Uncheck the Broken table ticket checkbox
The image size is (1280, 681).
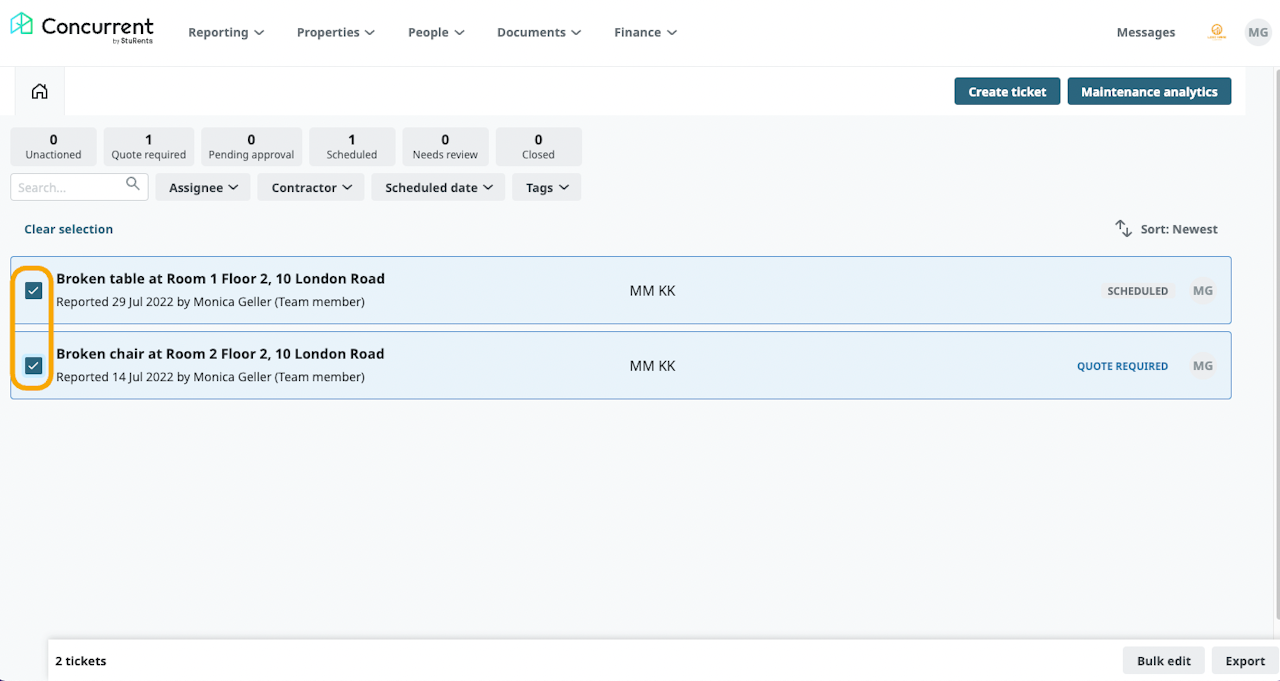pos(34,291)
